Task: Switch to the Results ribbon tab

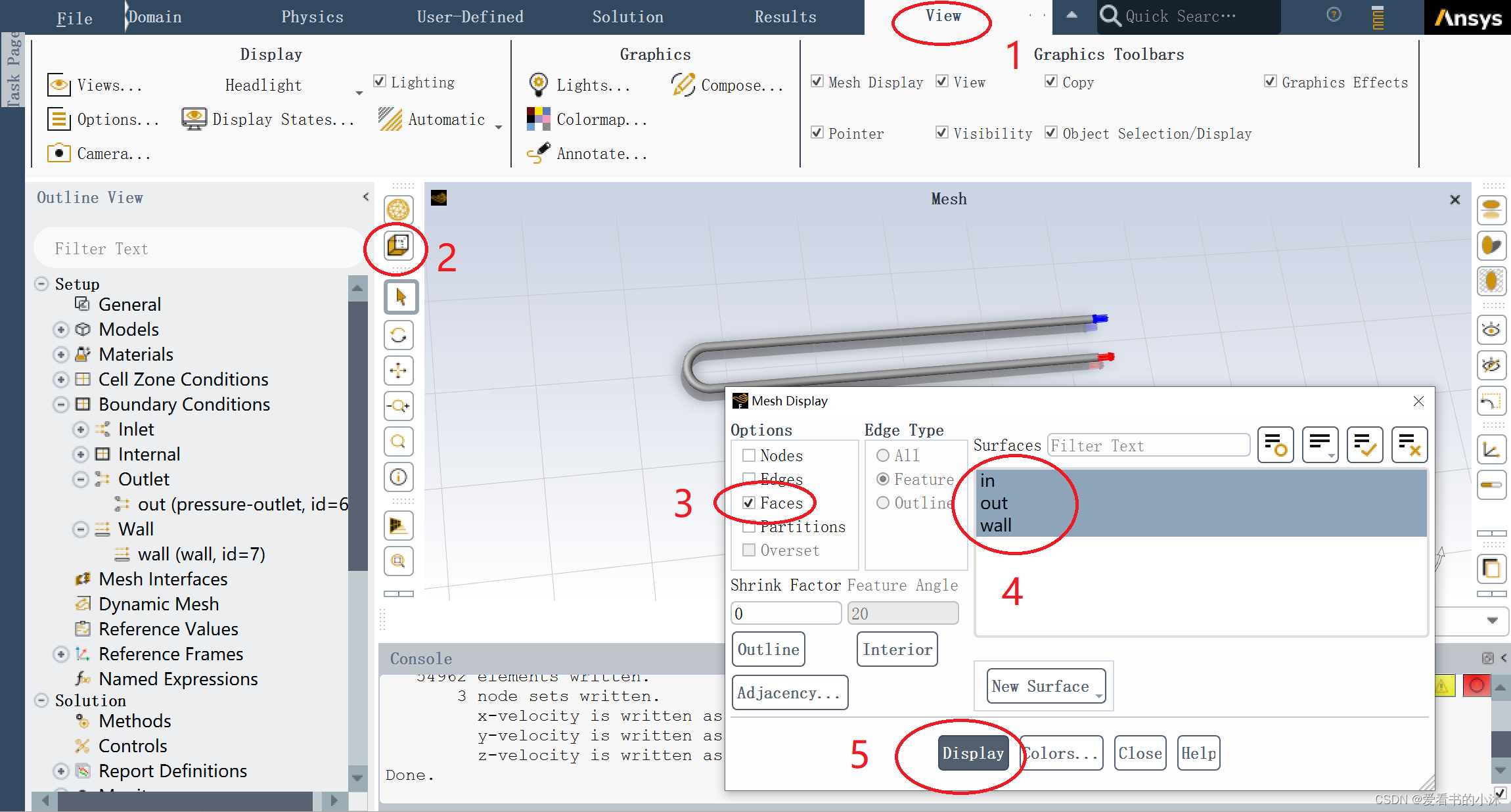Action: tap(785, 17)
